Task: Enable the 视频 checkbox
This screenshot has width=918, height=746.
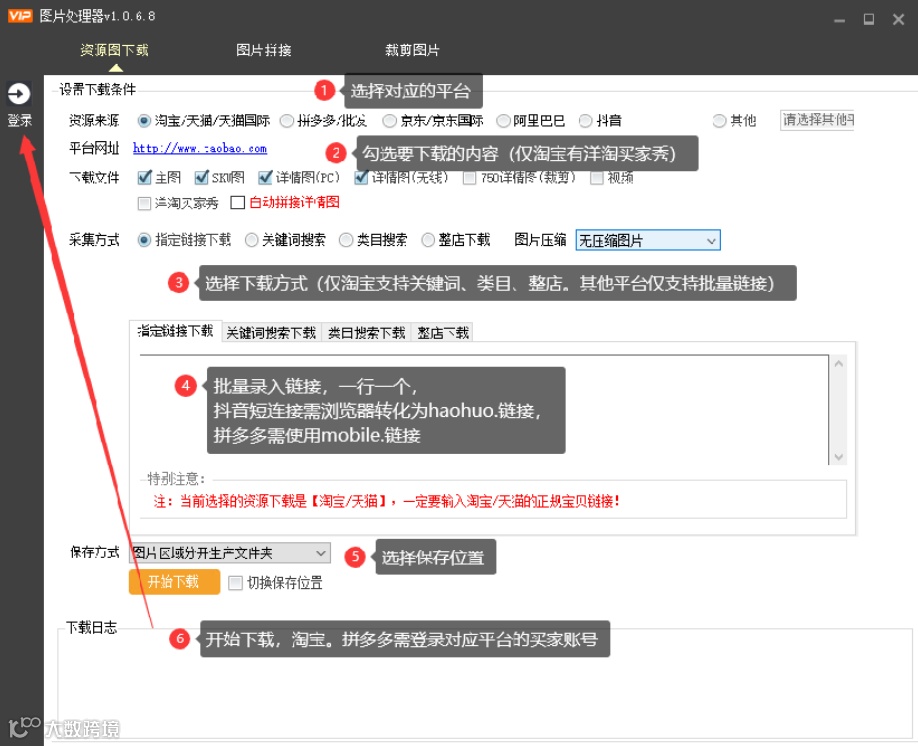Action: coord(597,178)
